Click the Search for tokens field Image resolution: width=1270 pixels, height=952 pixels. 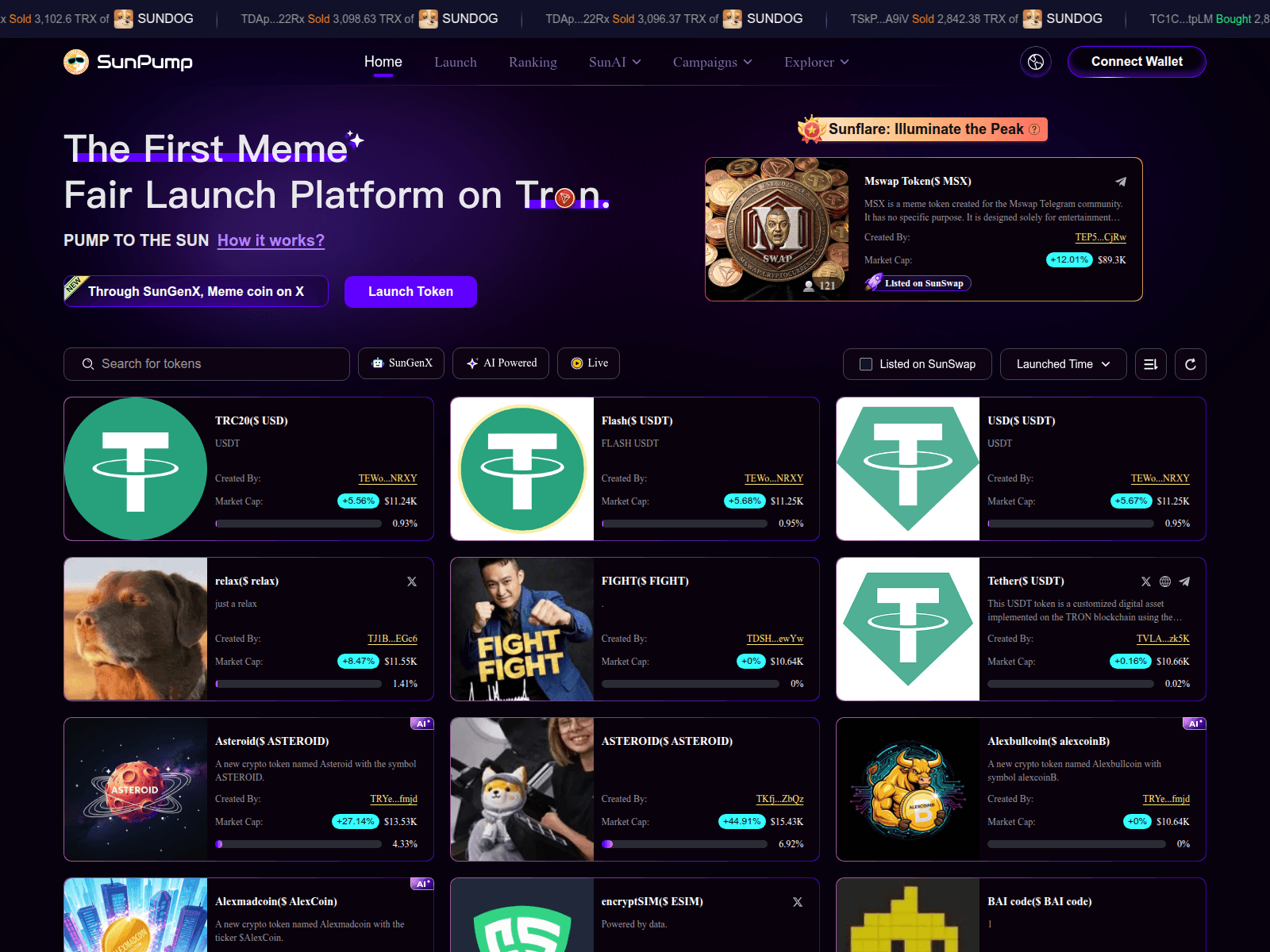(206, 364)
